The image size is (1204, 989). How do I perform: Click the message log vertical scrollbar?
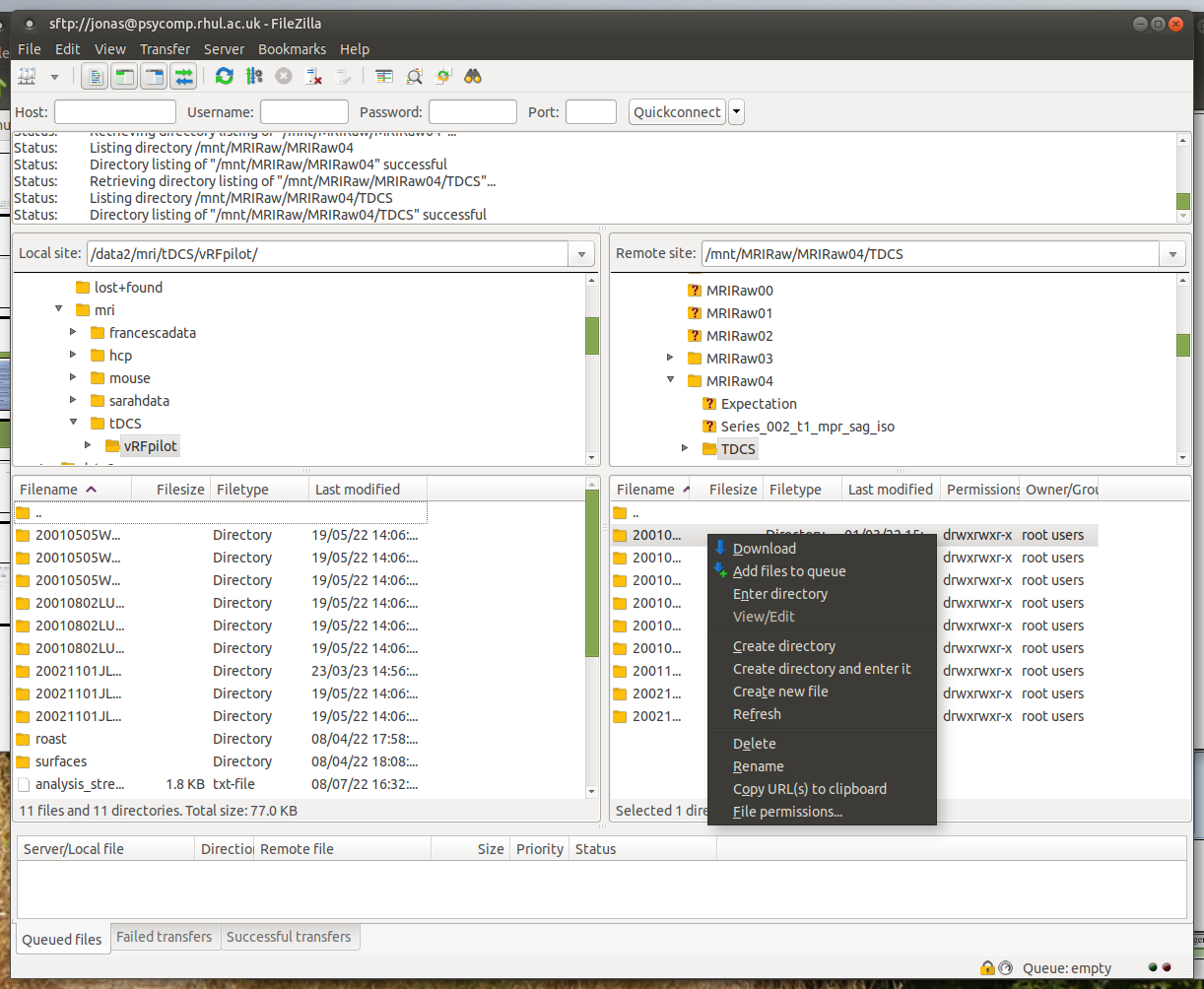(x=1183, y=177)
